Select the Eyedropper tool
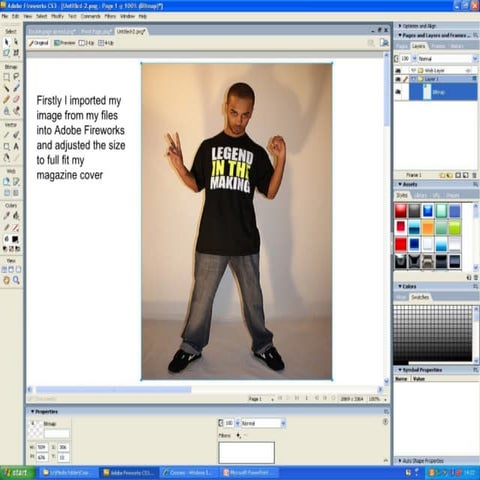Image resolution: width=480 pixels, height=480 pixels. click(6, 216)
